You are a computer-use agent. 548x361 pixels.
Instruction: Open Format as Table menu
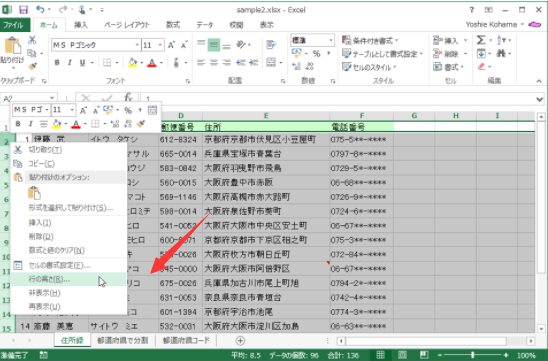pos(382,54)
